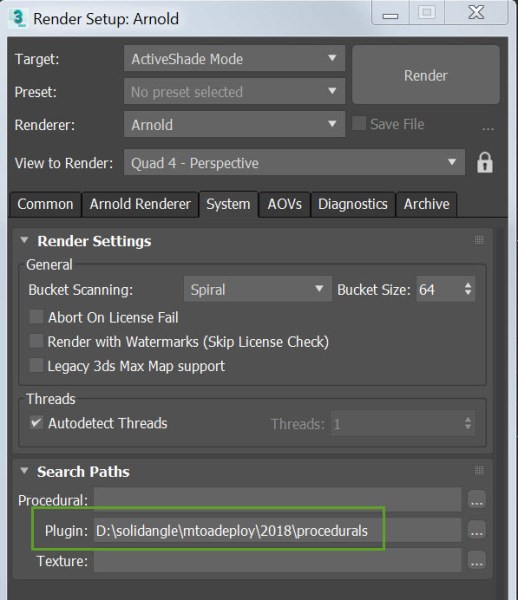Browse for Procedural path with ellipsis button

[x=476, y=500]
